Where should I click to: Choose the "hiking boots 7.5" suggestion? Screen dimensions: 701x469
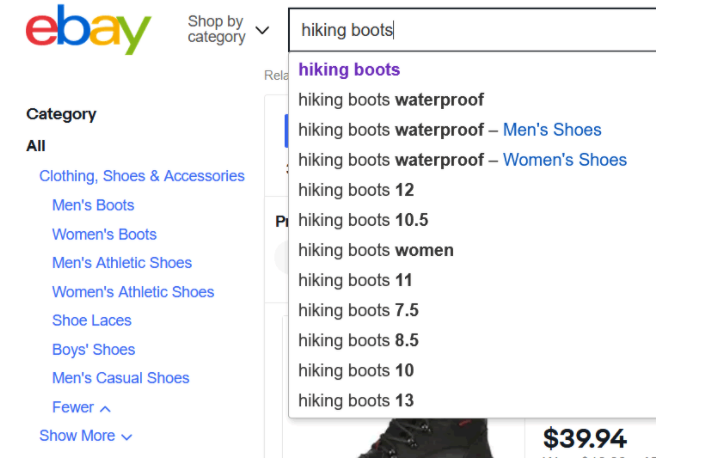pos(358,310)
